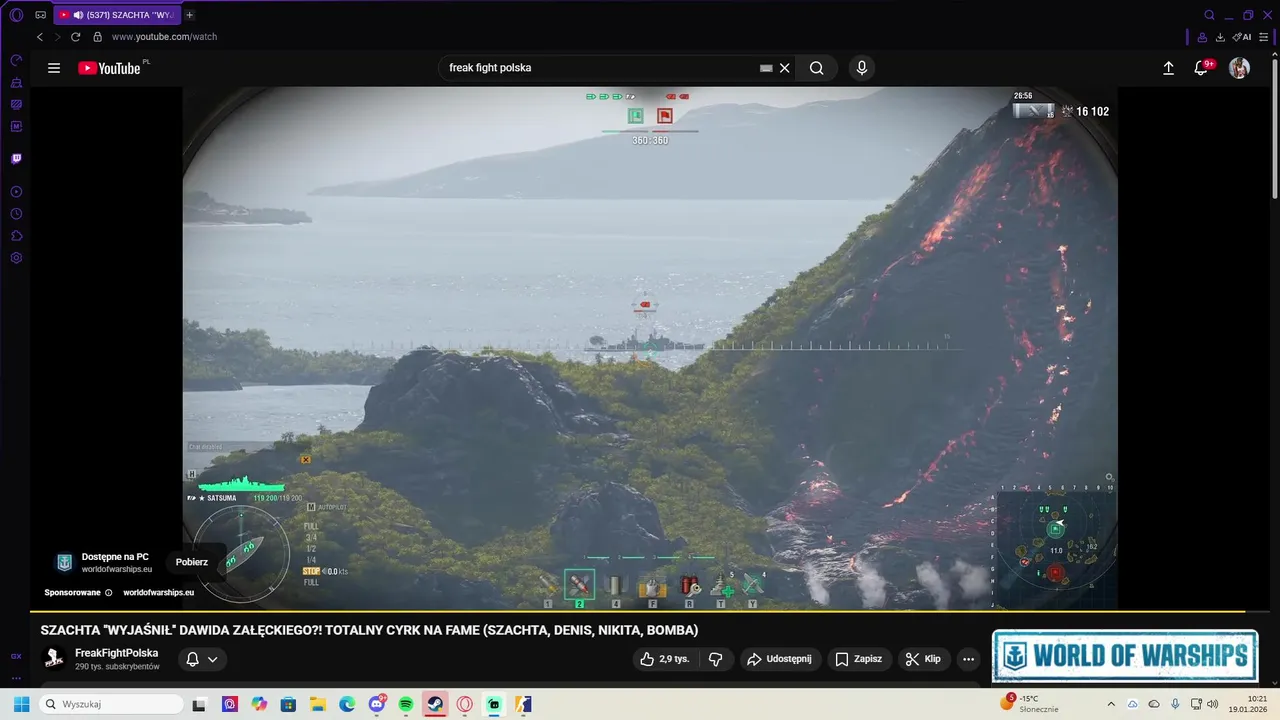Open YouTube create/upload button
The image size is (1280, 720).
click(1168, 68)
